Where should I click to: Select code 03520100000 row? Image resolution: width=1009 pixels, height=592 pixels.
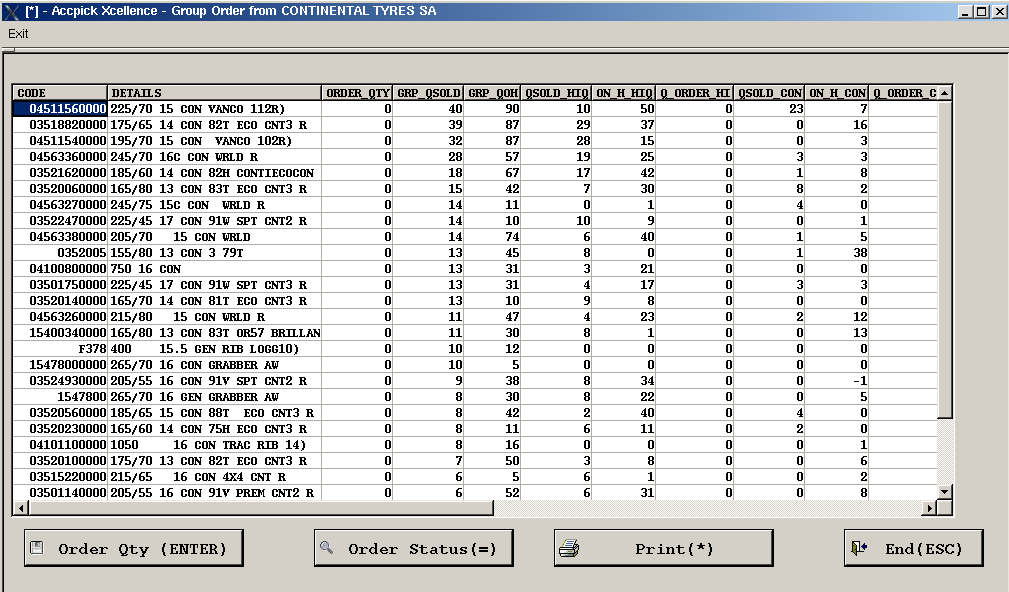(475, 461)
